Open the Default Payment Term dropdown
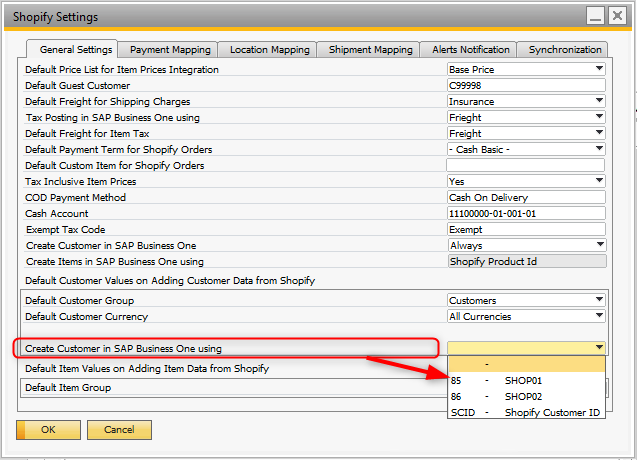This screenshot has height=460, width=637. click(x=599, y=149)
